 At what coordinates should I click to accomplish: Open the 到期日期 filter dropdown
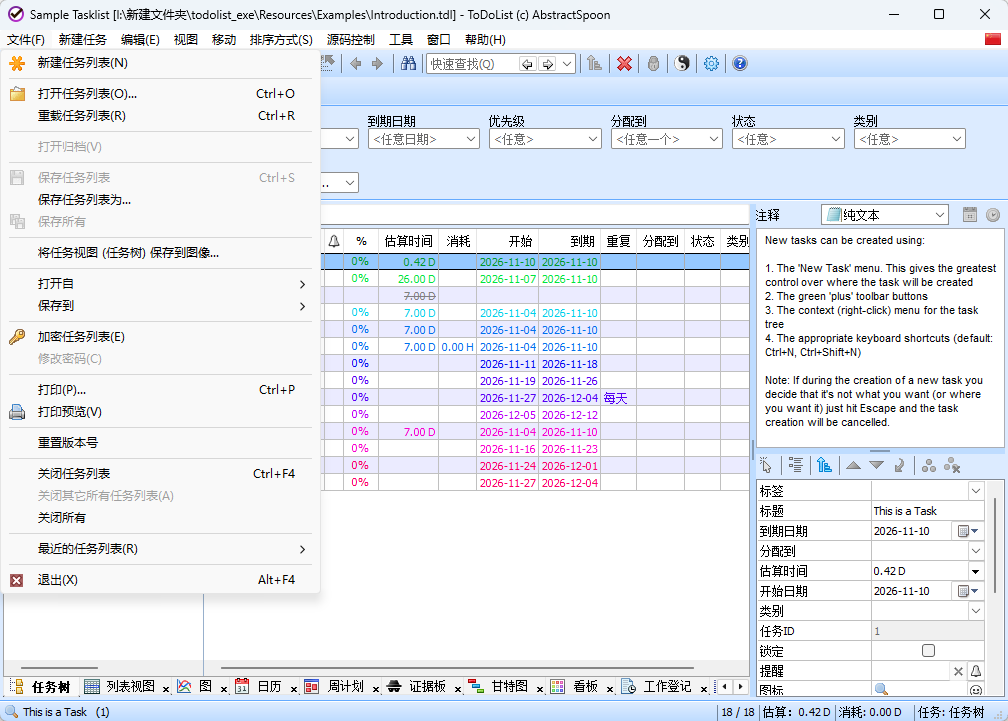click(424, 139)
